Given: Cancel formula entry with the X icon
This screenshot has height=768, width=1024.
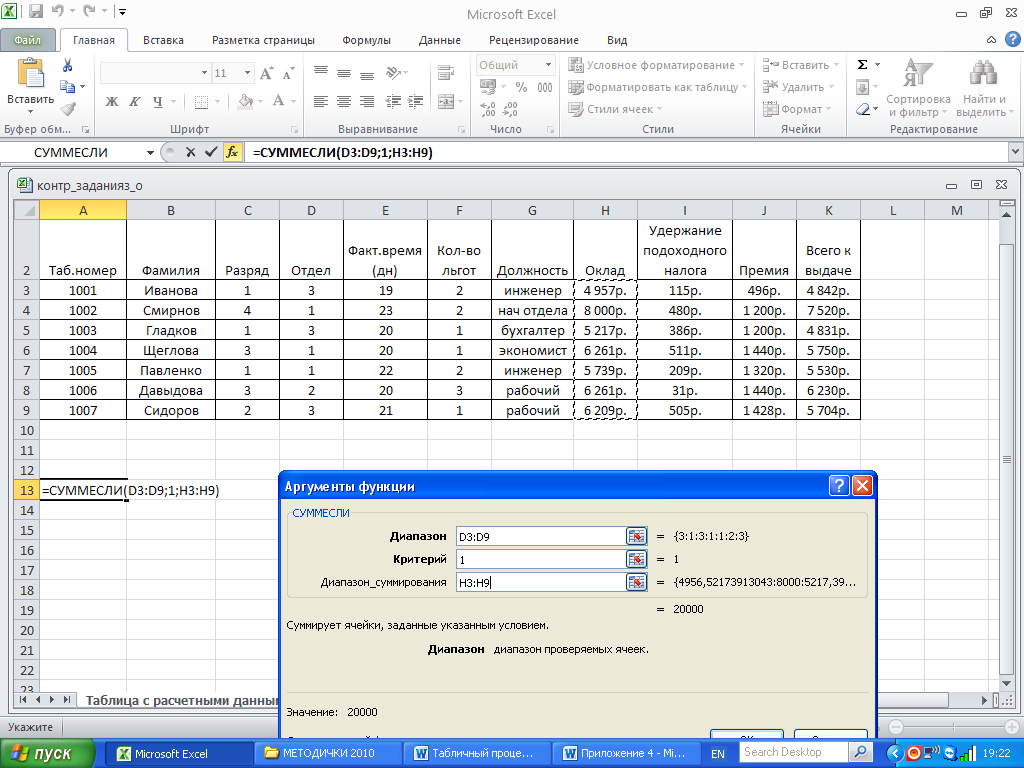Looking at the screenshot, I should pyautogui.click(x=190, y=152).
